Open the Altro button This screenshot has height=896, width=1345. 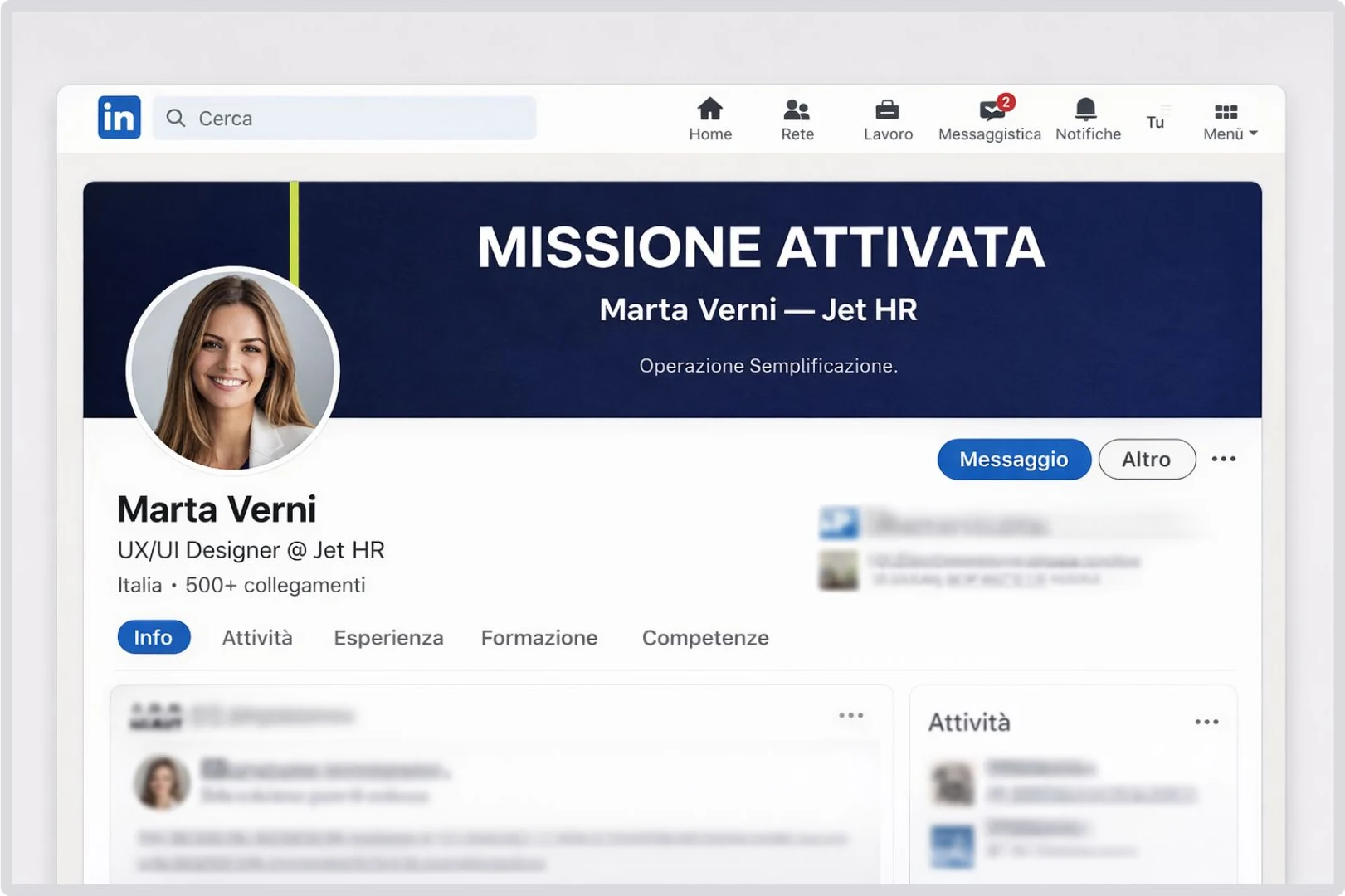(1147, 459)
